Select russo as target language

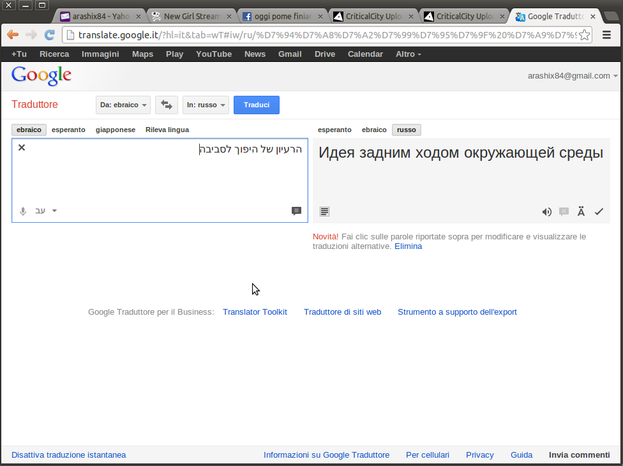(406, 130)
